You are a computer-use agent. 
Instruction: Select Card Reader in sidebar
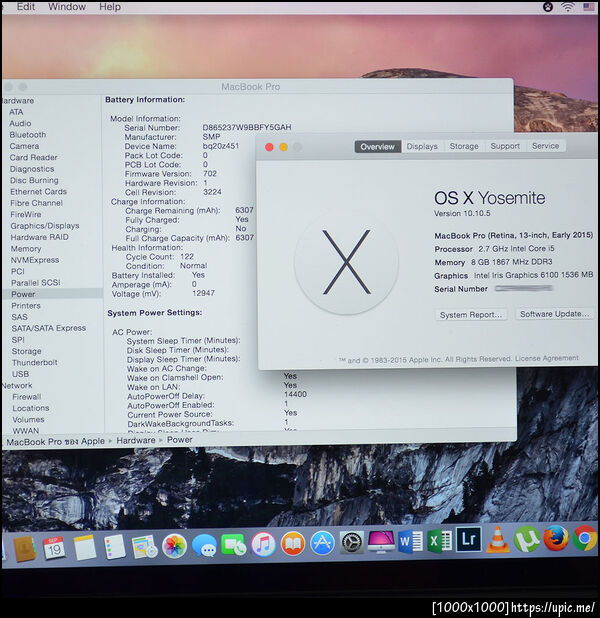pos(34,157)
